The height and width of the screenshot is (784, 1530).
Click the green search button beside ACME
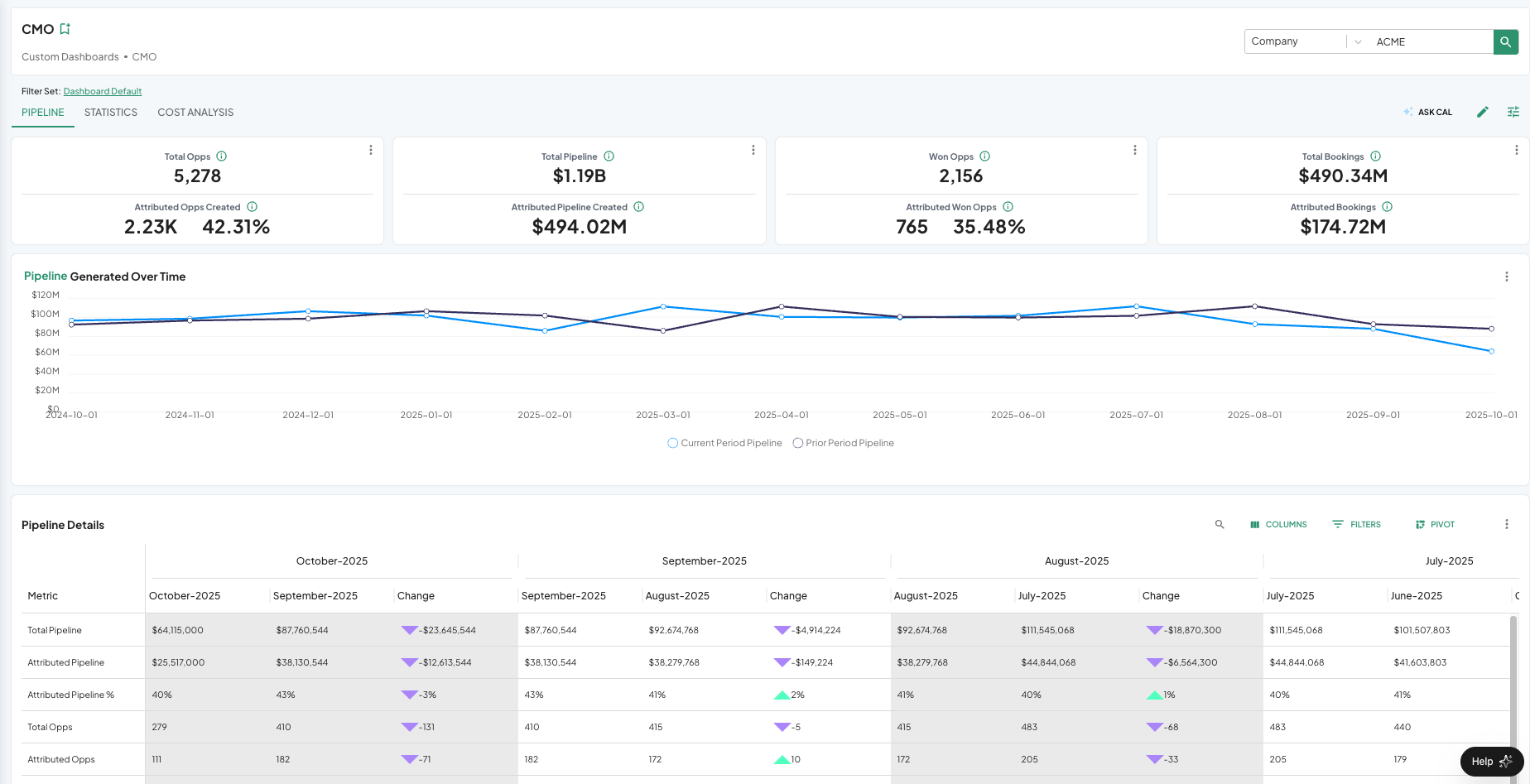point(1505,41)
